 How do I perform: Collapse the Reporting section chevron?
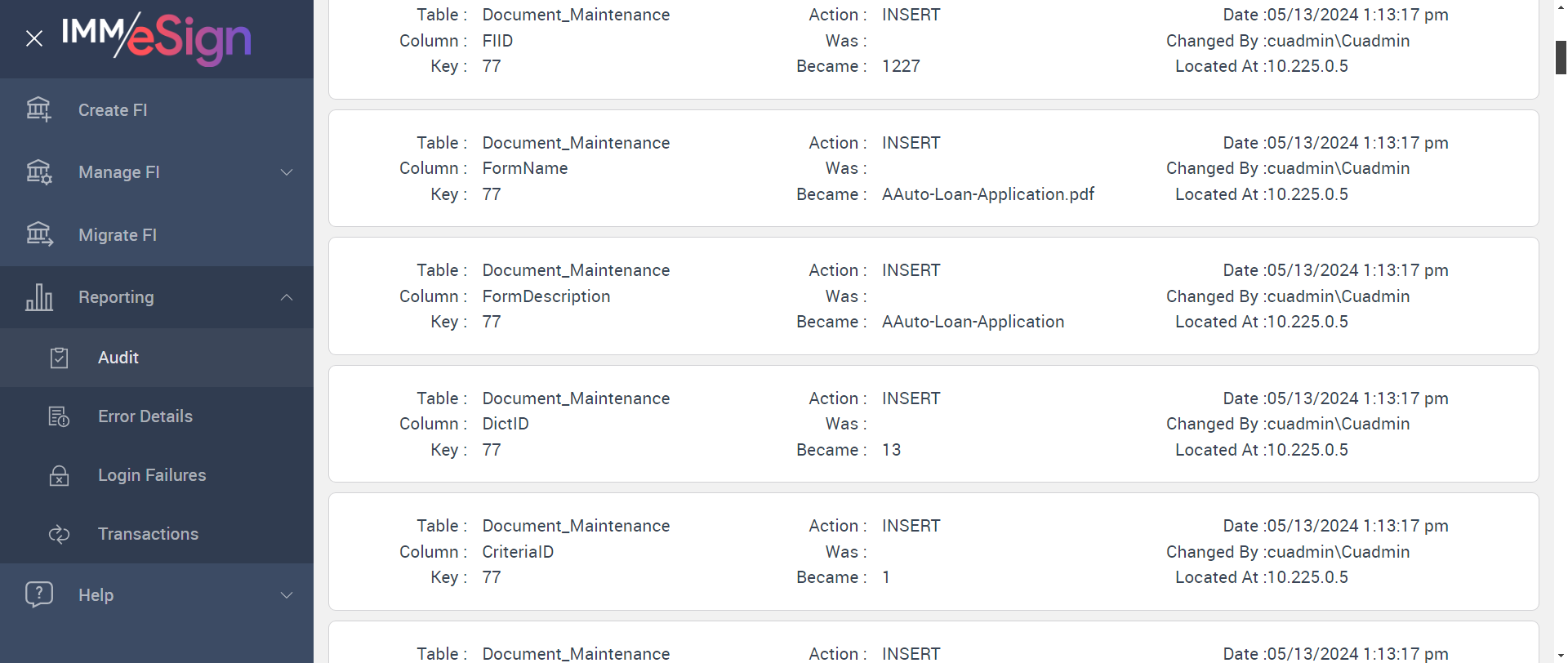pos(287,297)
